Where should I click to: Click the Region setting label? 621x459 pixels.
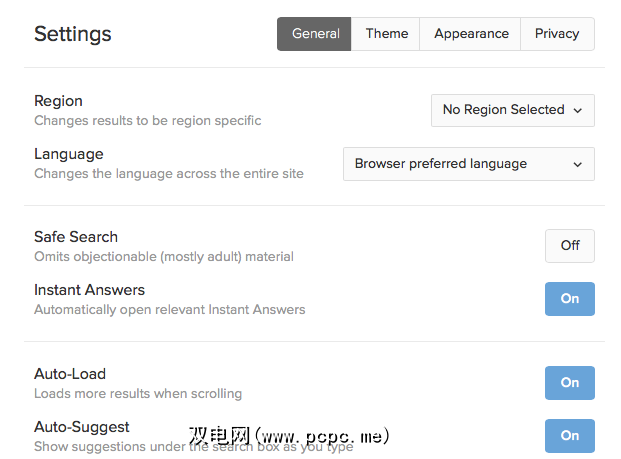58,101
